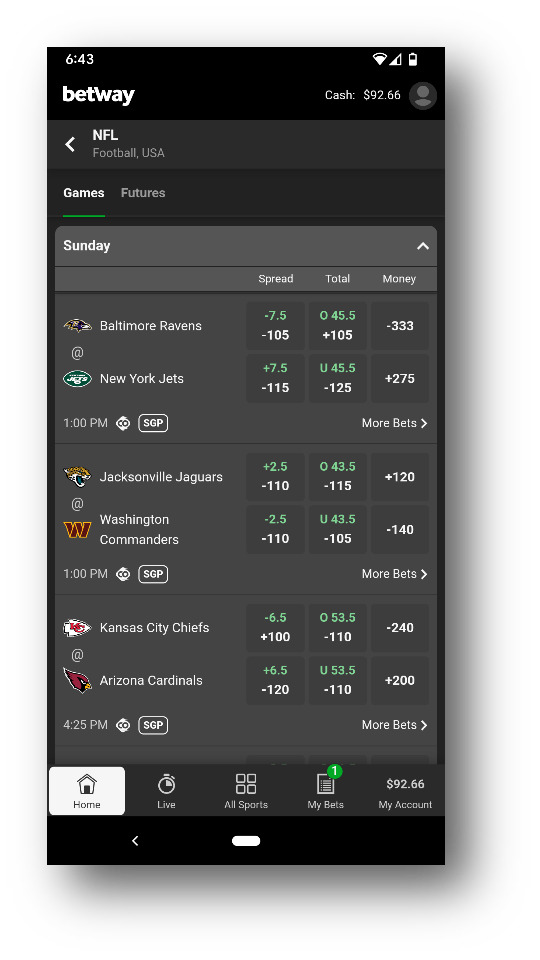Tap the live-stream eye icon for Ravens game

click(123, 423)
